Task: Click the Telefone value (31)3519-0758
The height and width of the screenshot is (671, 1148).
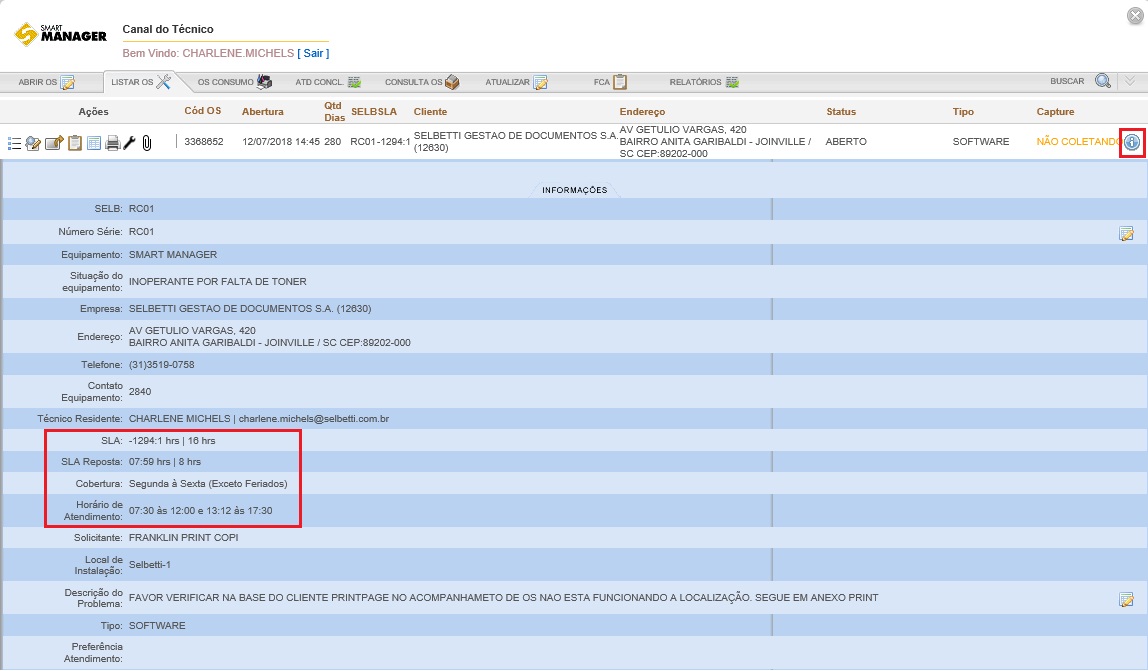Action: [162, 364]
